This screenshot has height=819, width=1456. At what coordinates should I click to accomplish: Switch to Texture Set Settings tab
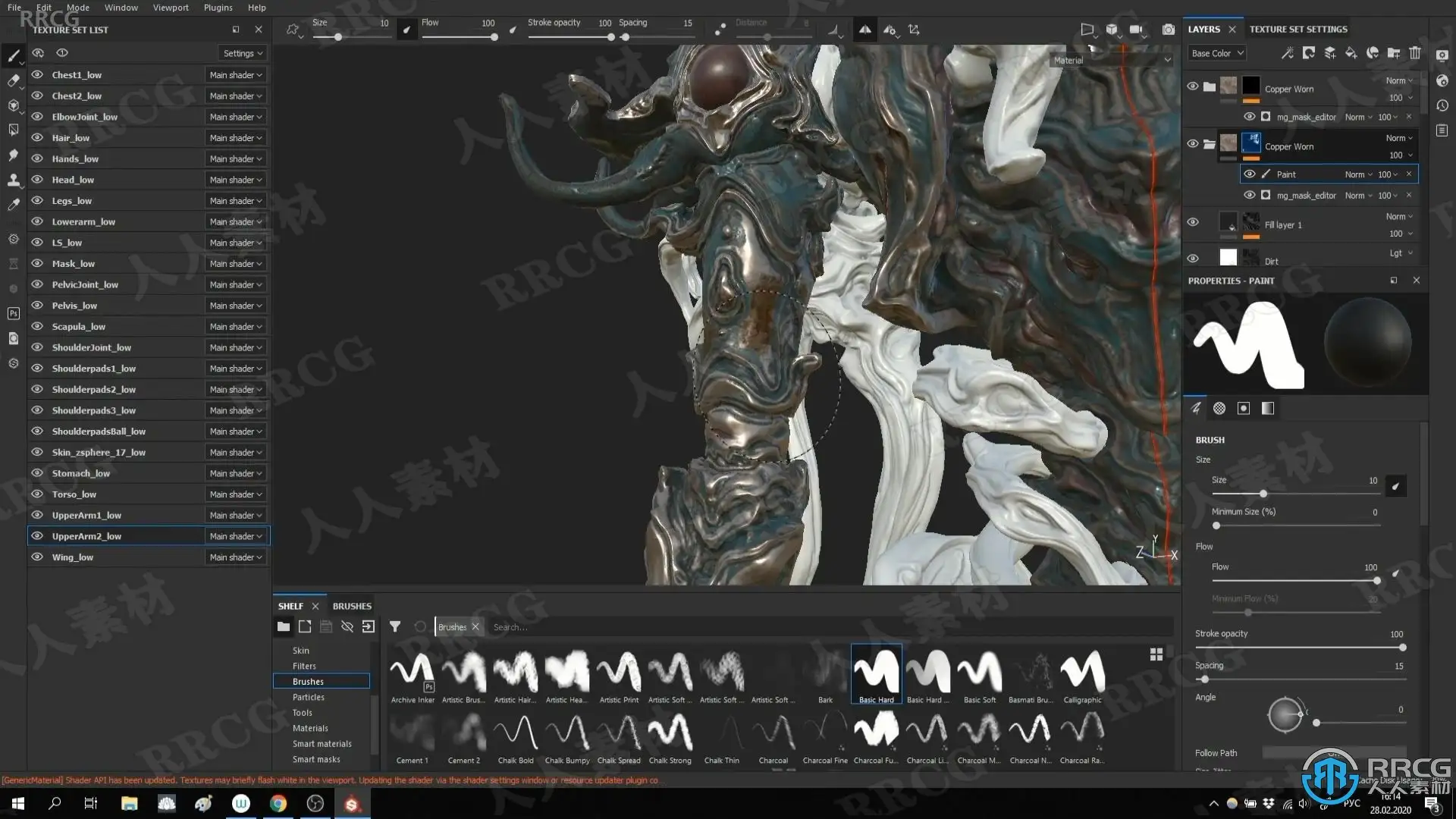(x=1298, y=29)
